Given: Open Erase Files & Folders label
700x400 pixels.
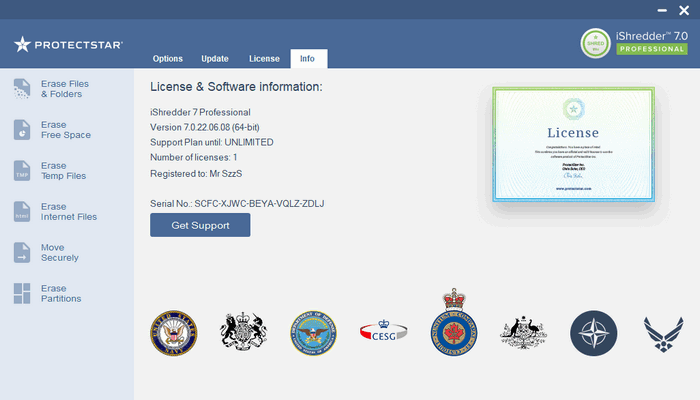Looking at the screenshot, I should click(65, 89).
